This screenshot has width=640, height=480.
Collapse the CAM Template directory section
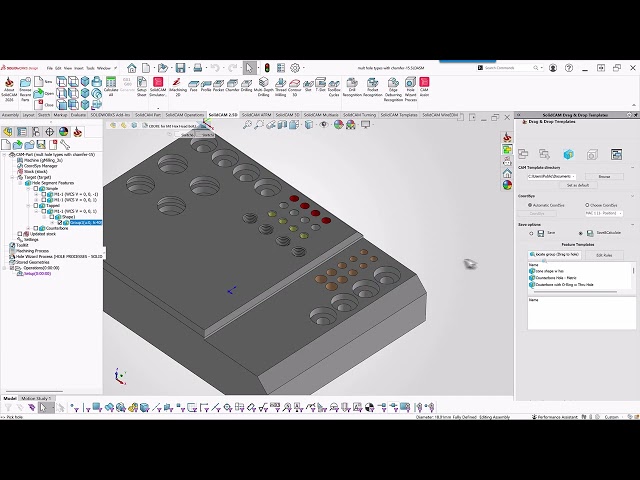click(x=632, y=167)
